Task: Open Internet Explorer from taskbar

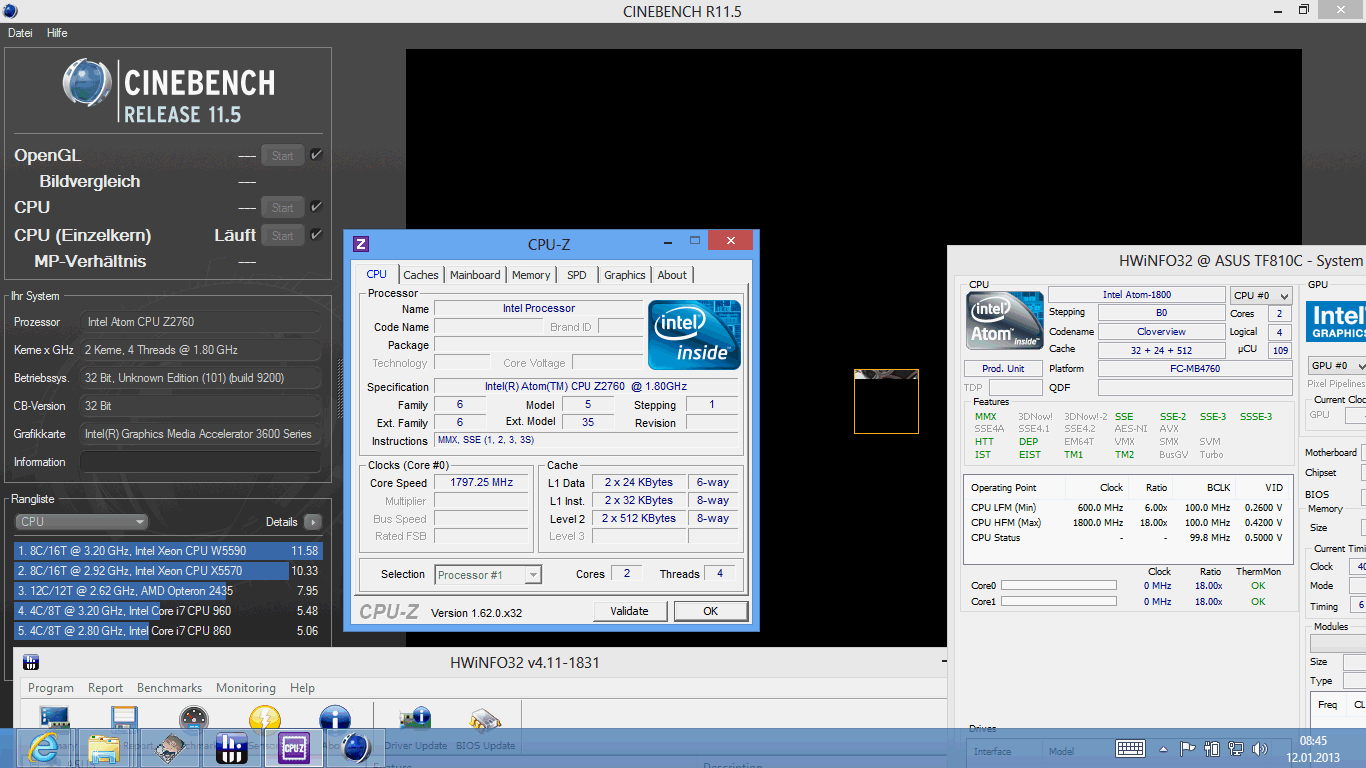Action: click(x=43, y=747)
